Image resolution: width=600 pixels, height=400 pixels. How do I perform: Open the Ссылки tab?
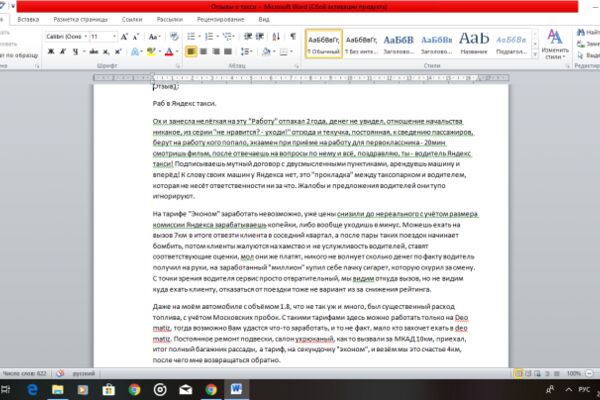click(132, 20)
